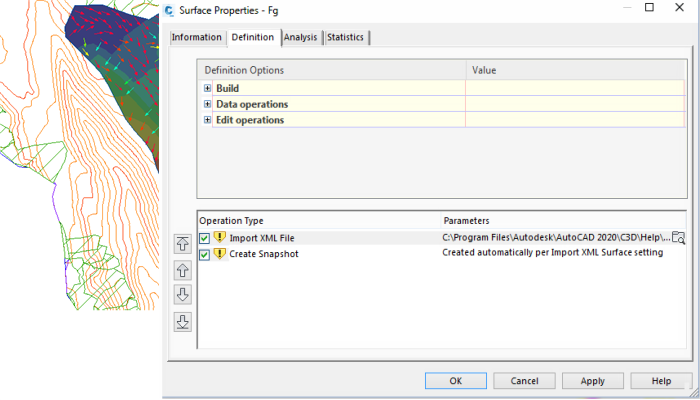
Task: Click the Surface Properties title bar icon
Action: 168,10
